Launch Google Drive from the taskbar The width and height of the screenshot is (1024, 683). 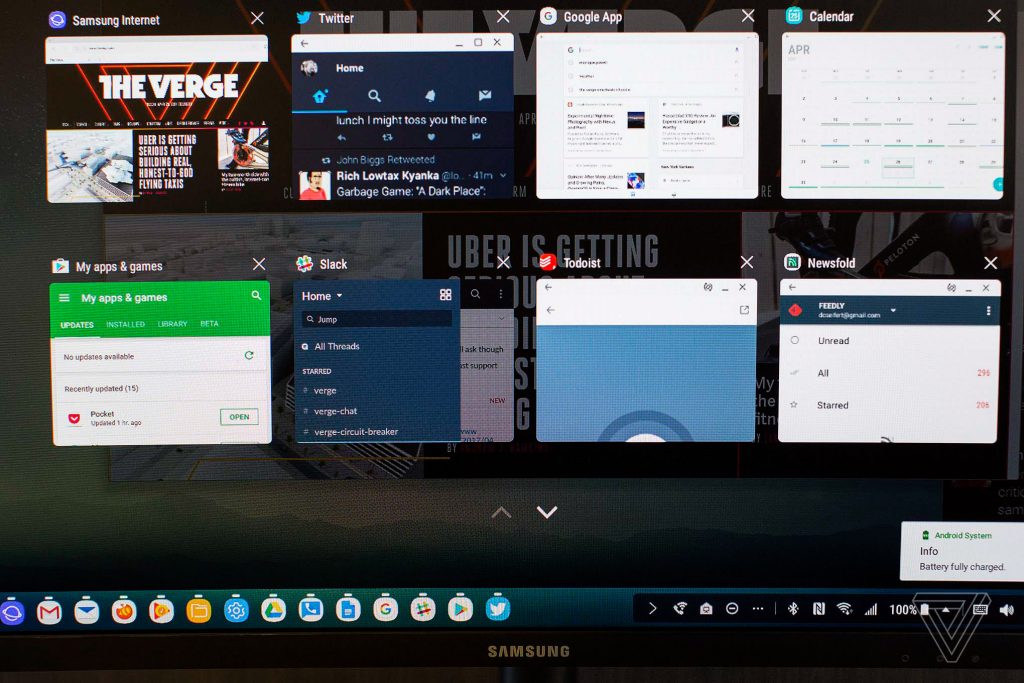[274, 610]
